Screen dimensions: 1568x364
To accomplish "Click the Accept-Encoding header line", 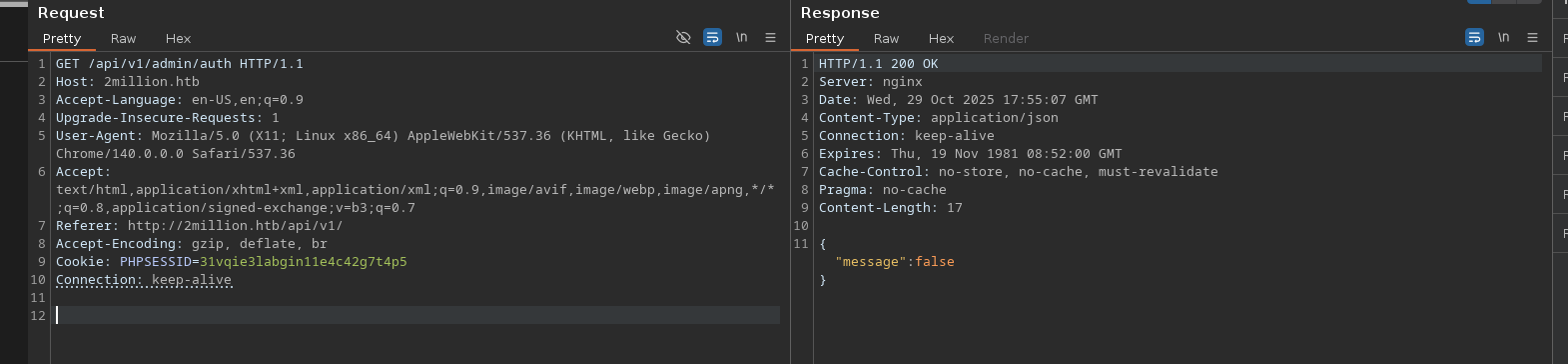I will click(192, 243).
